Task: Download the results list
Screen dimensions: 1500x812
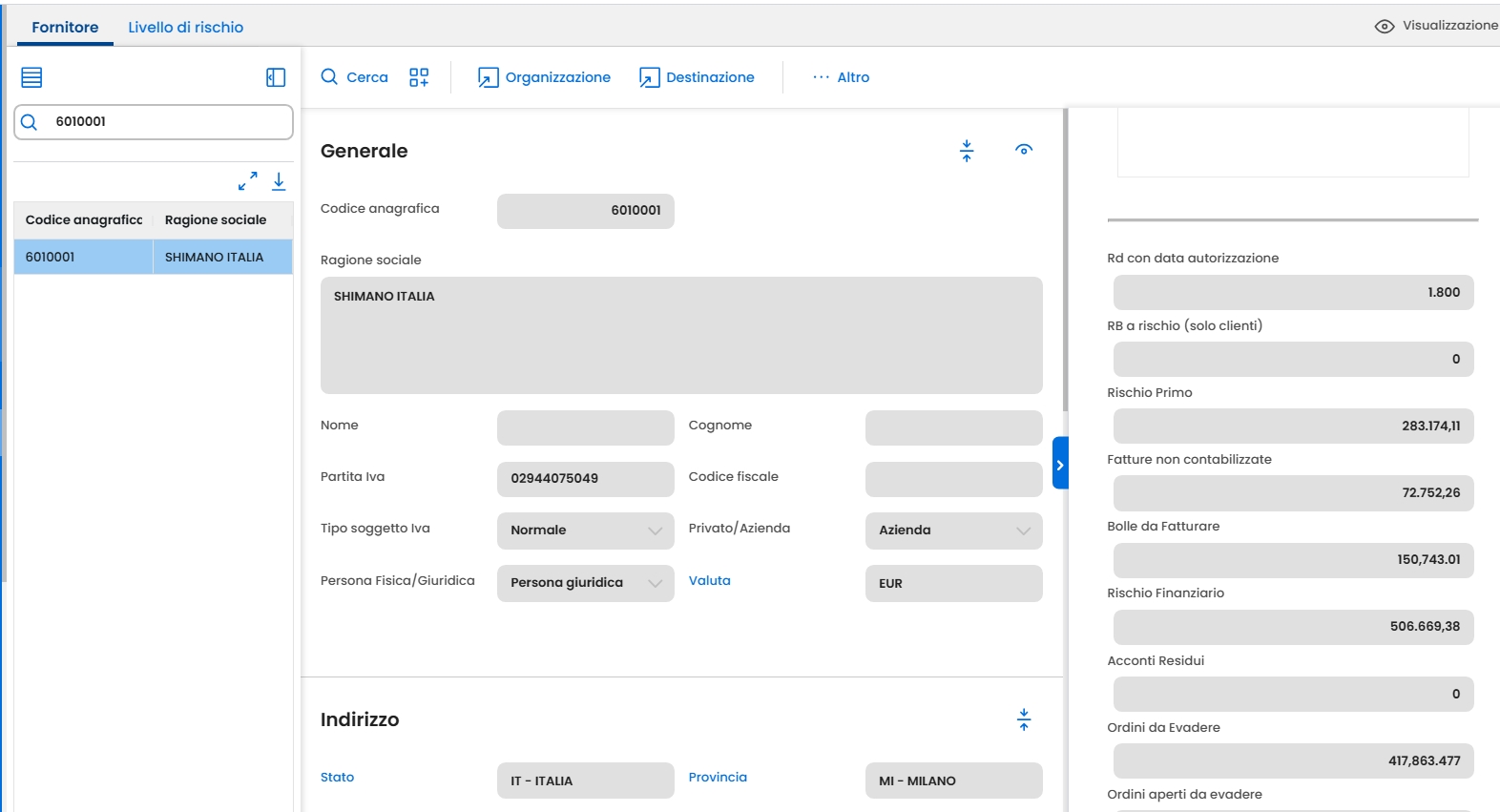Action: pyautogui.click(x=279, y=180)
